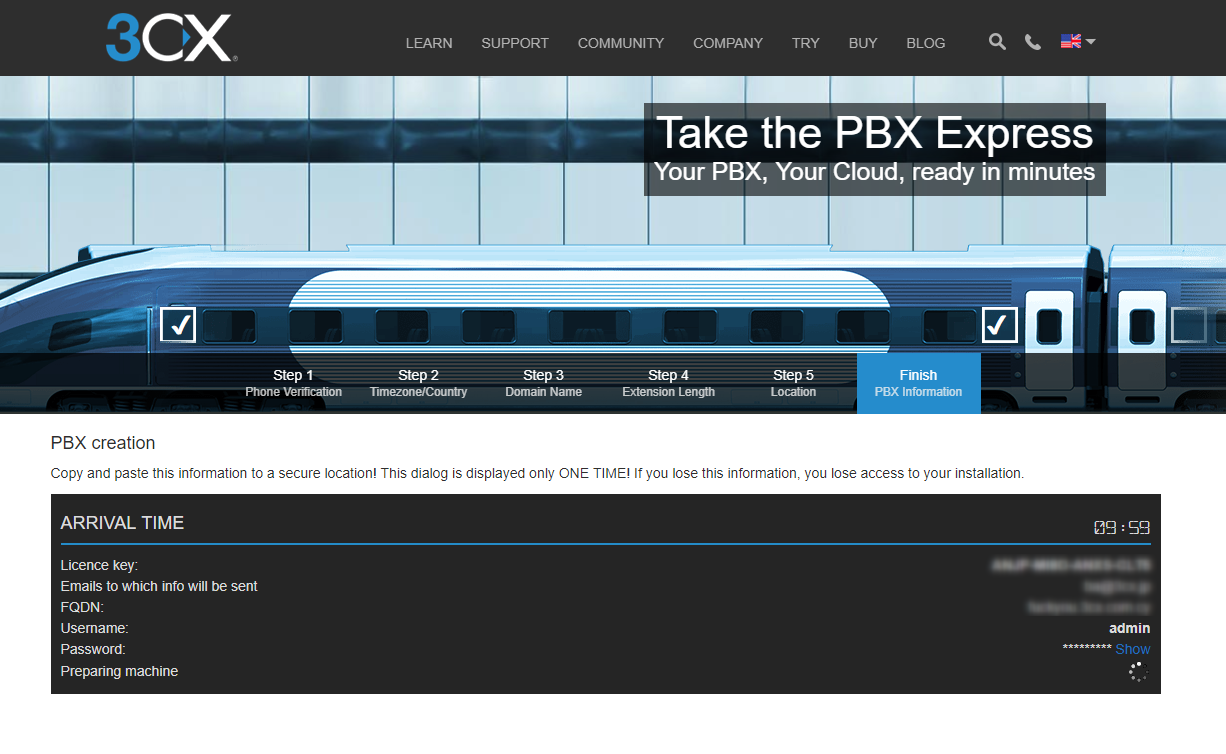Click the Preparing machine loading spinner
Image resolution: width=1226 pixels, height=754 pixels.
point(1138,672)
